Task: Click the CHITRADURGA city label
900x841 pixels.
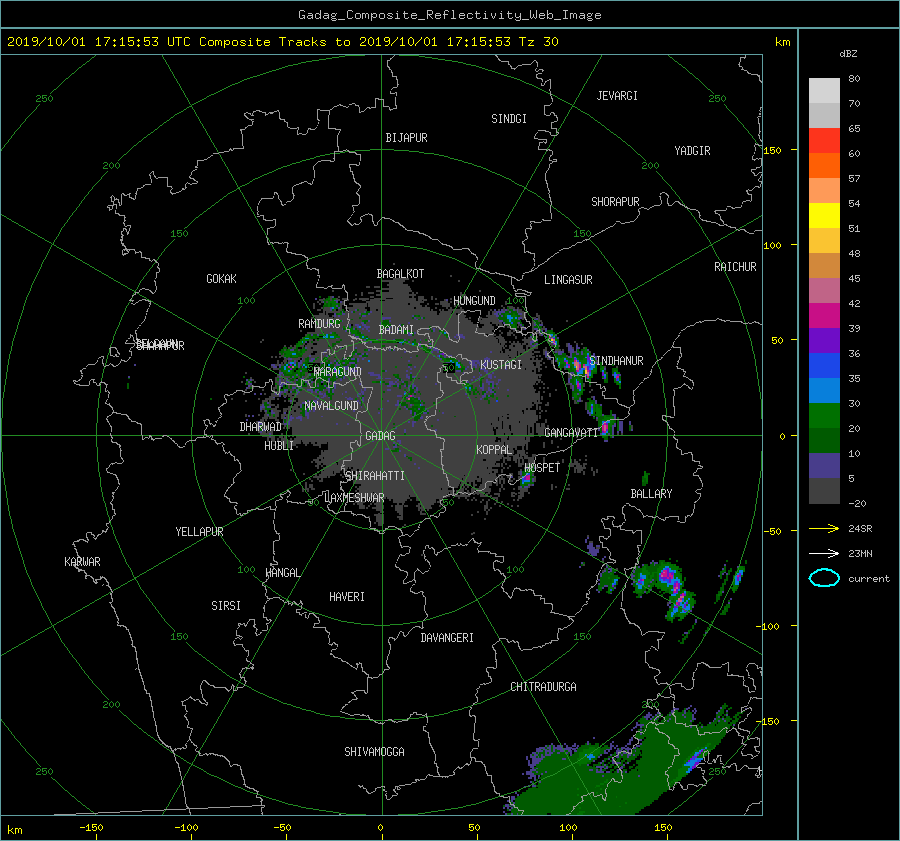Action: pyautogui.click(x=544, y=687)
